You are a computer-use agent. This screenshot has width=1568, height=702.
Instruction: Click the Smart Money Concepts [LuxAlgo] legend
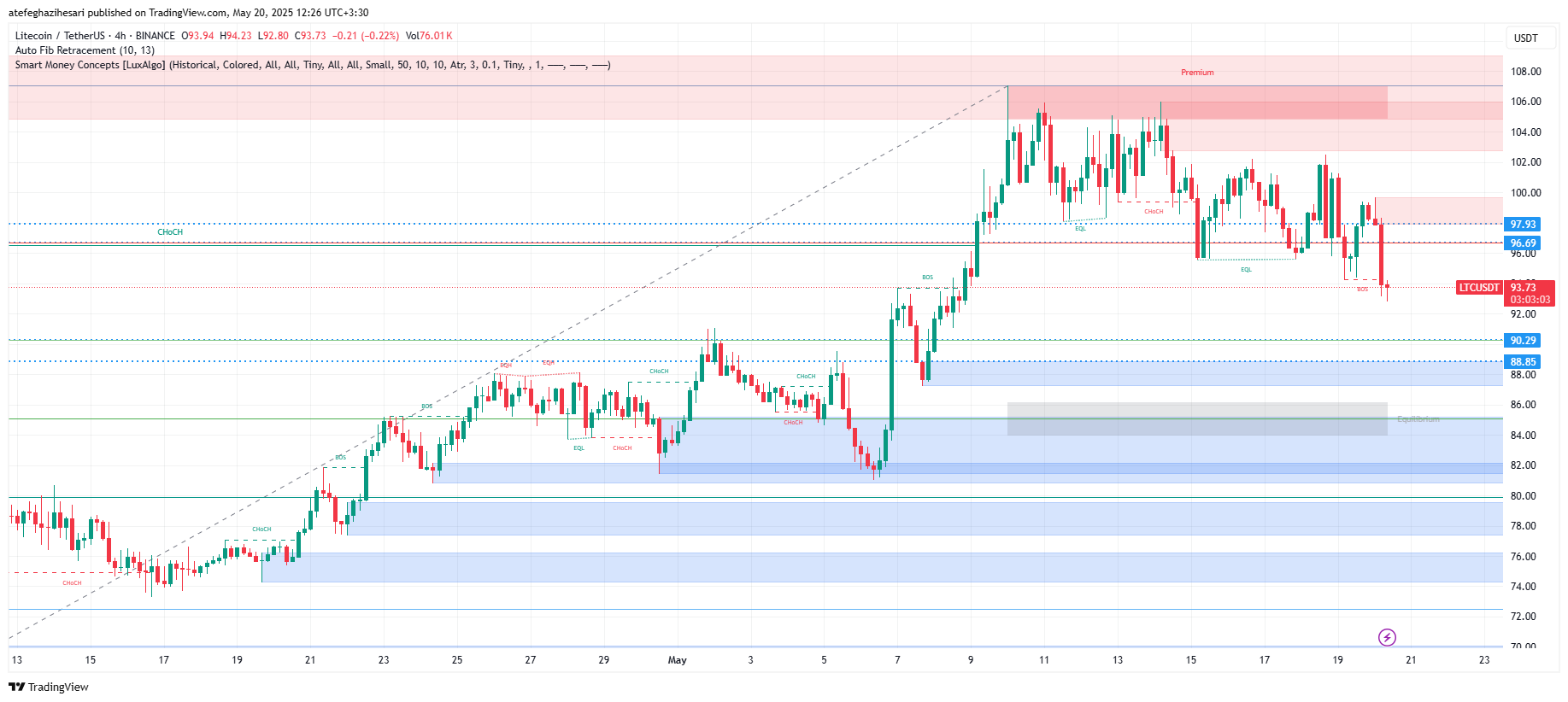[312, 65]
